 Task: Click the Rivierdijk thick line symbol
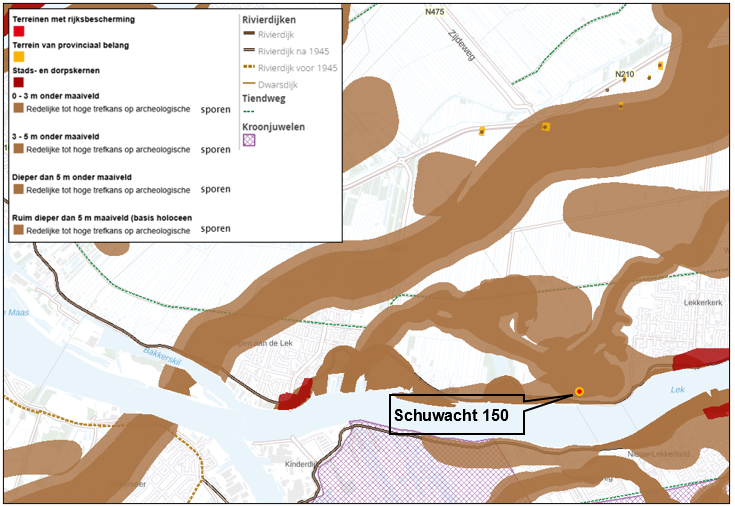(x=249, y=33)
